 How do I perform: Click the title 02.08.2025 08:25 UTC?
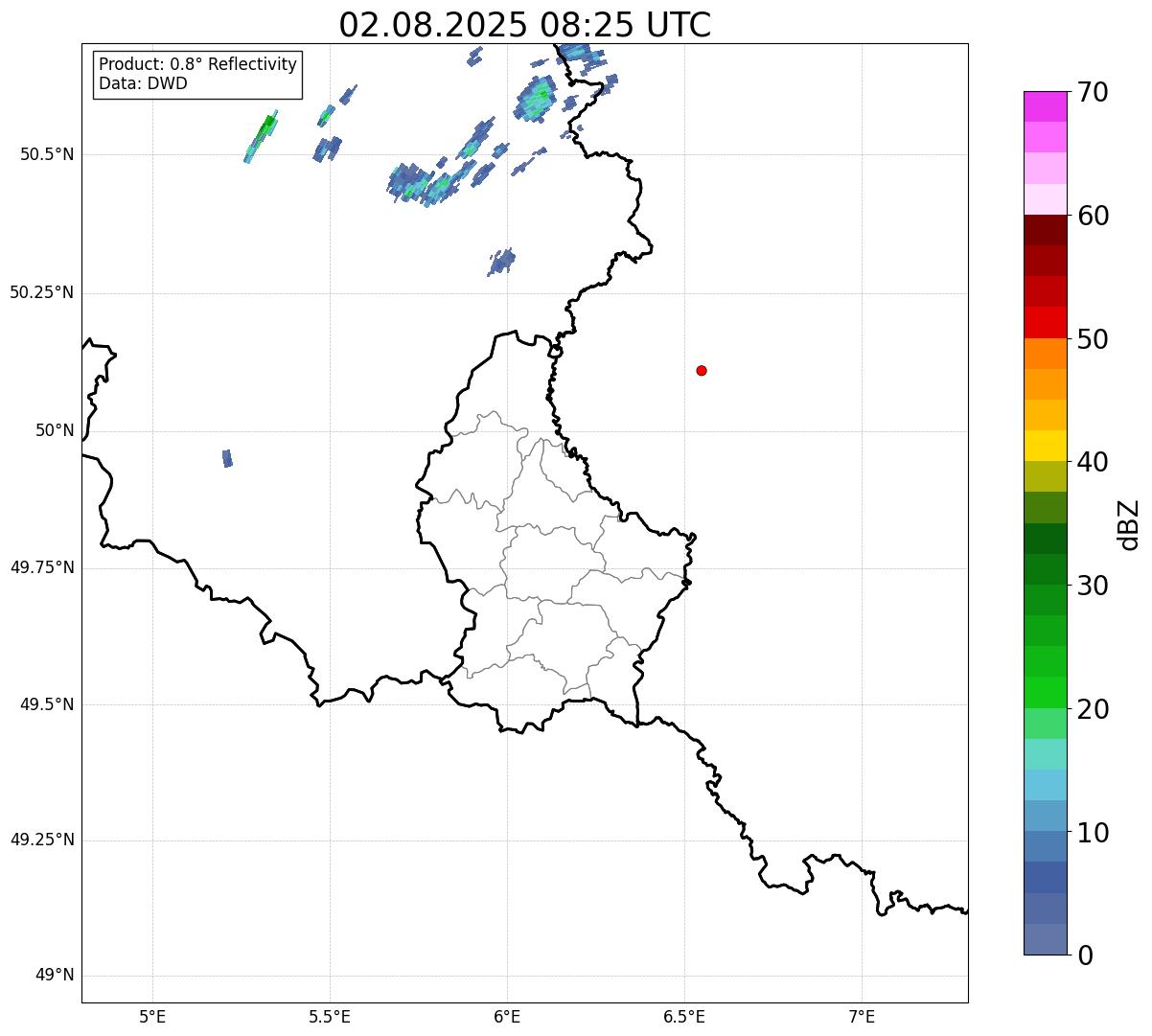pos(525,24)
